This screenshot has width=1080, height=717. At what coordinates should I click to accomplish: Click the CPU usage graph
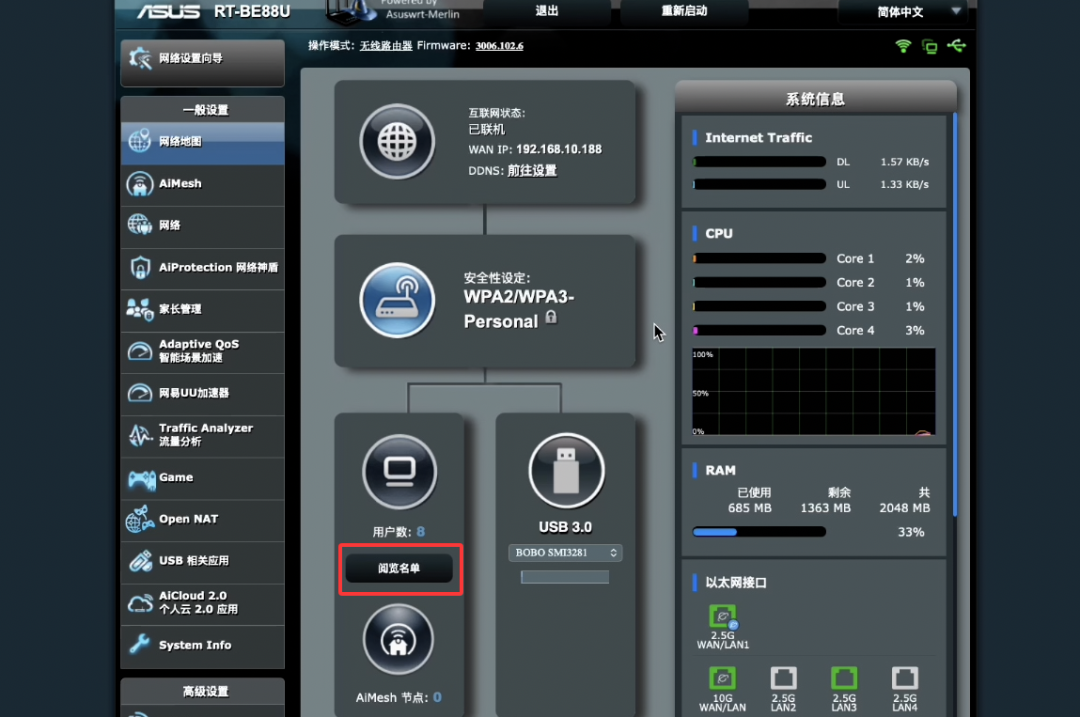813,391
